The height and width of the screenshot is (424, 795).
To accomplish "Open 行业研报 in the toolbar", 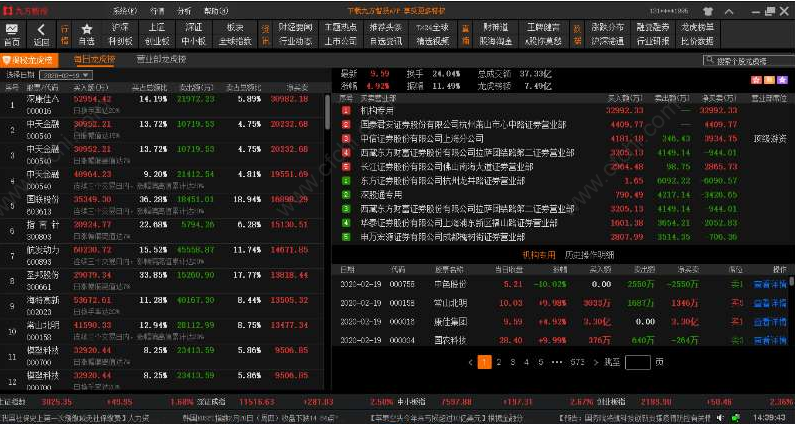I will pos(653,42).
